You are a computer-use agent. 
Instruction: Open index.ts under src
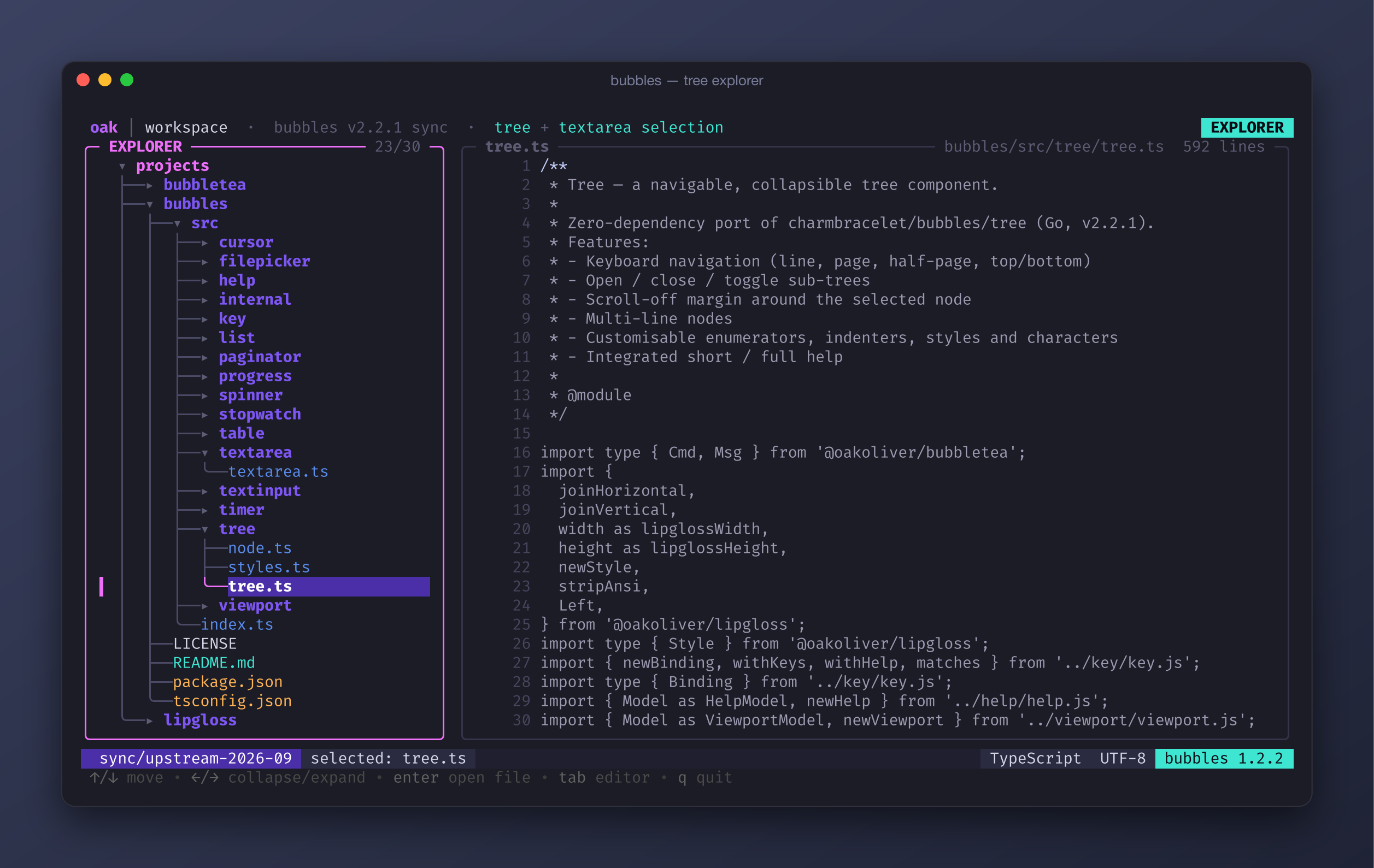point(237,624)
